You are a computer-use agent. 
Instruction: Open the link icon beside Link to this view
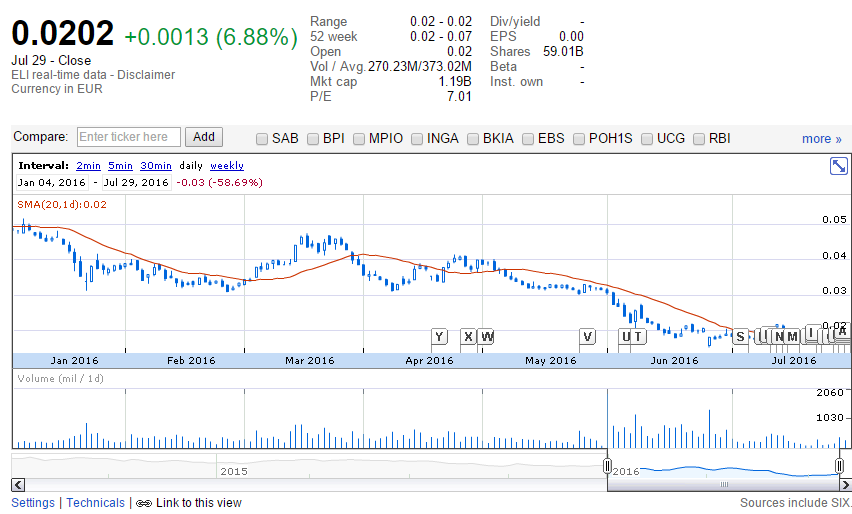click(143, 504)
